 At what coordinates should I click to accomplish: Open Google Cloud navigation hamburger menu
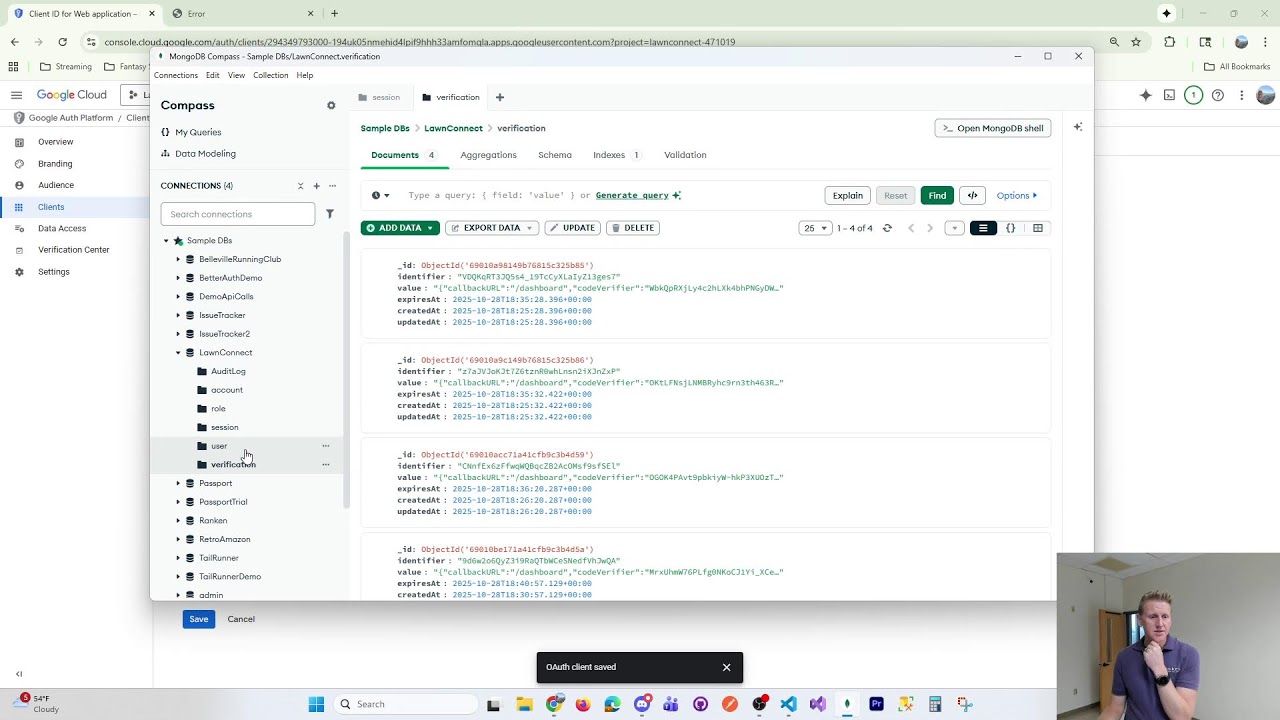(x=16, y=95)
